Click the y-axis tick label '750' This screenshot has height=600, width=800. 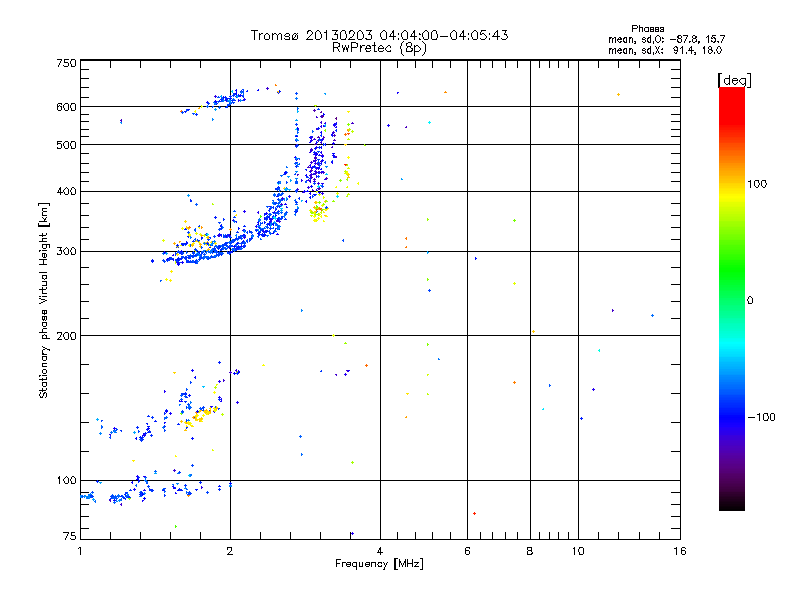pos(66,63)
